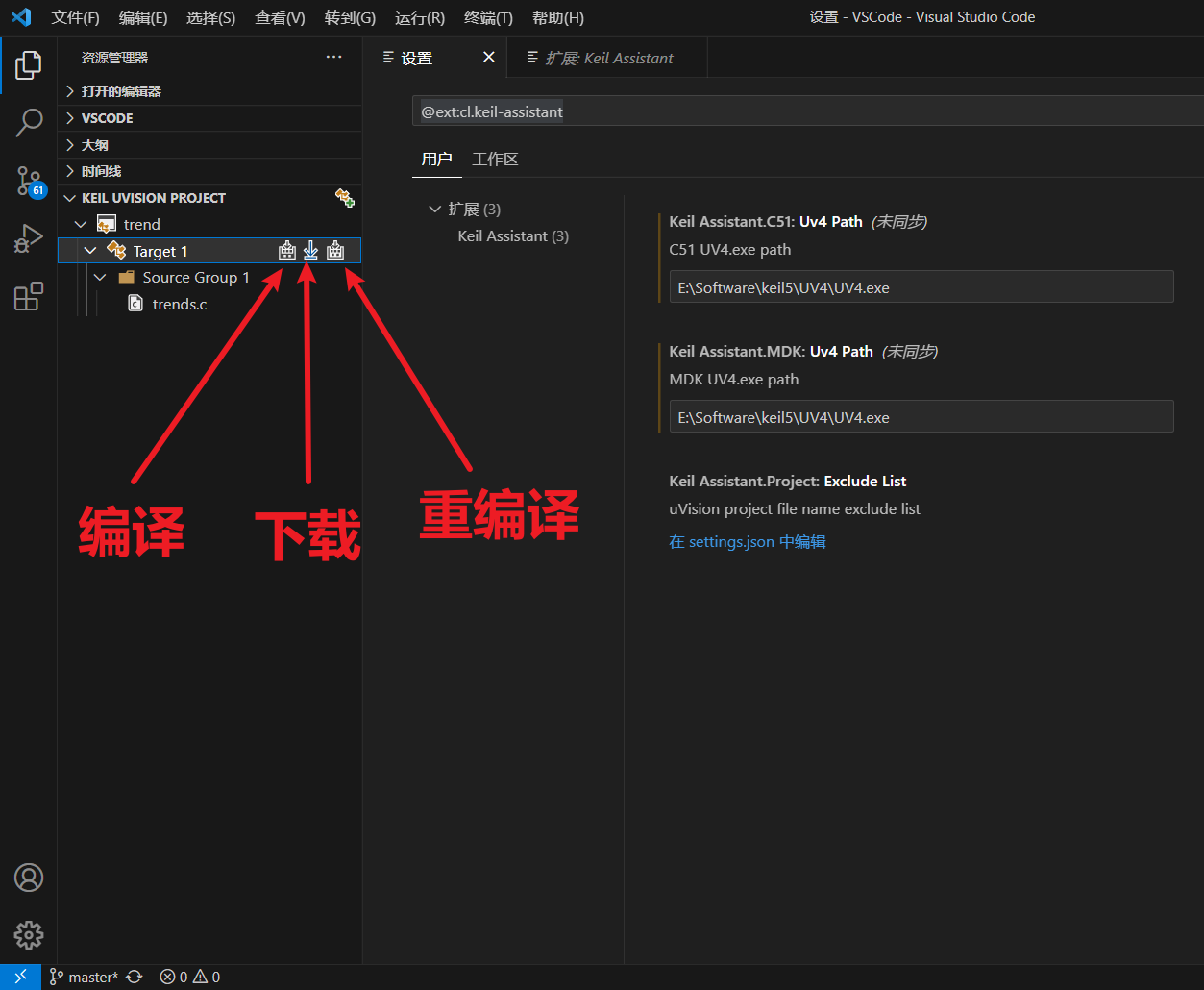Open the 转到(G) menu
Viewport: 1204px width, 990px height.
pos(350,17)
